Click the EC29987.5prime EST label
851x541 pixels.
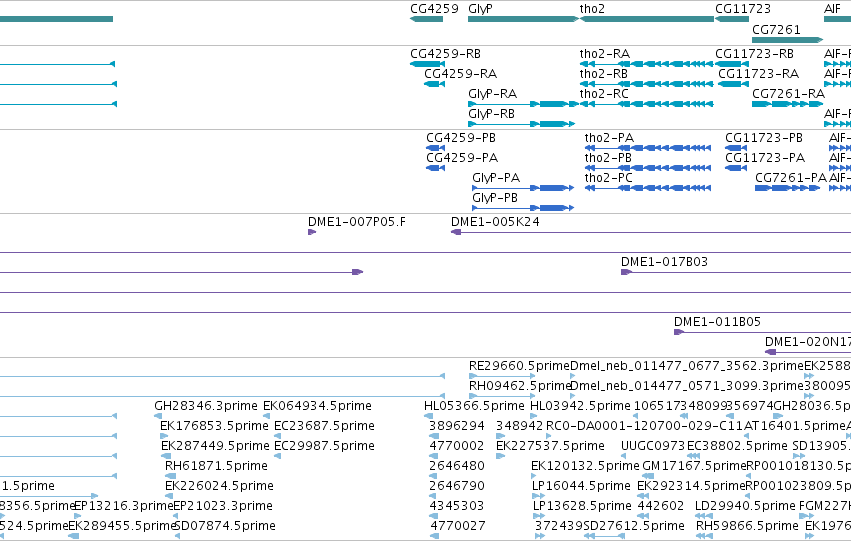point(325,446)
